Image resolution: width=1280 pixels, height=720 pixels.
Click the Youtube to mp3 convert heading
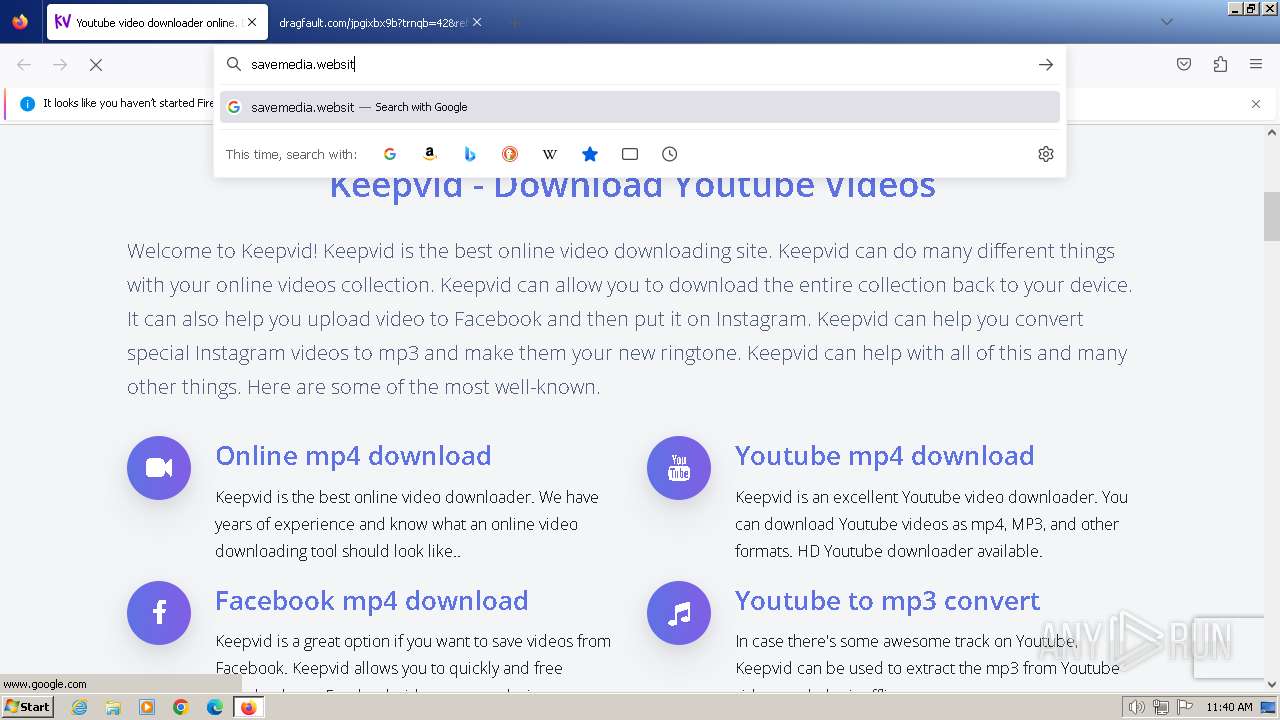click(887, 601)
